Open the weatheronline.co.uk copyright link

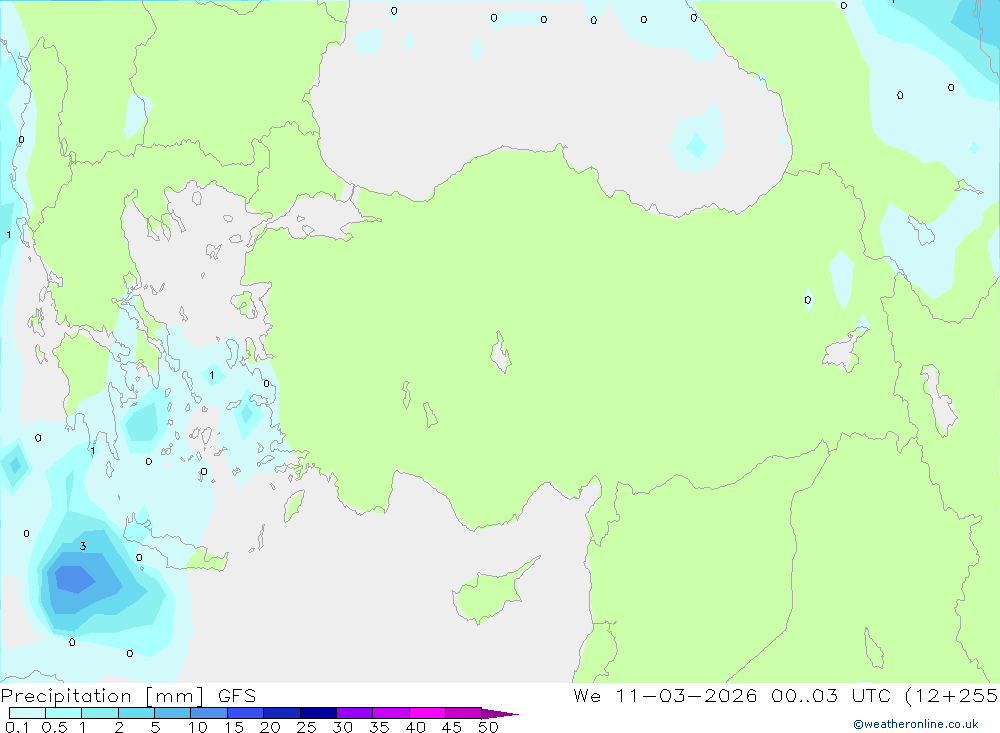(x=916, y=724)
